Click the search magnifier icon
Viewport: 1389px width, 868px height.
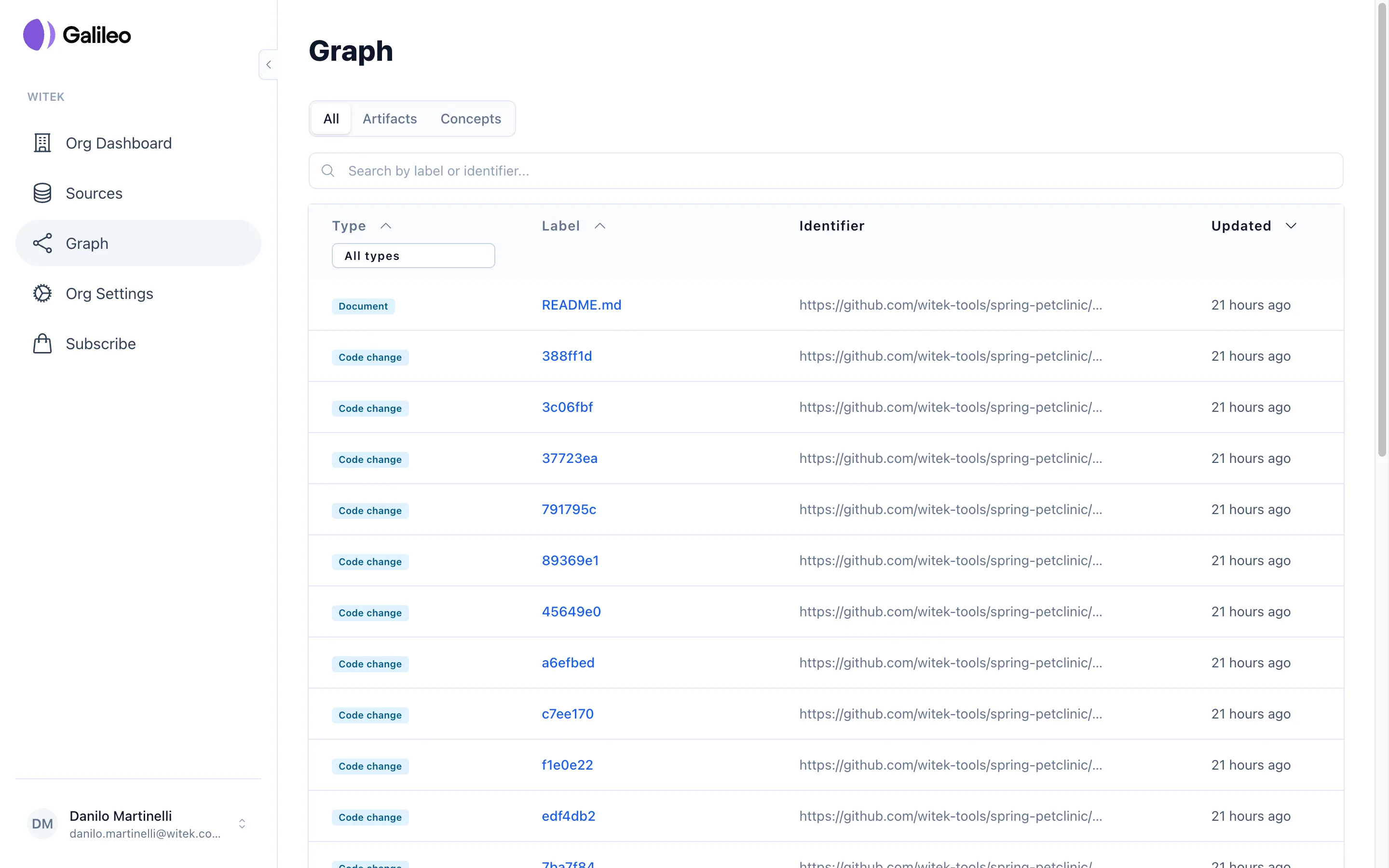tap(328, 171)
